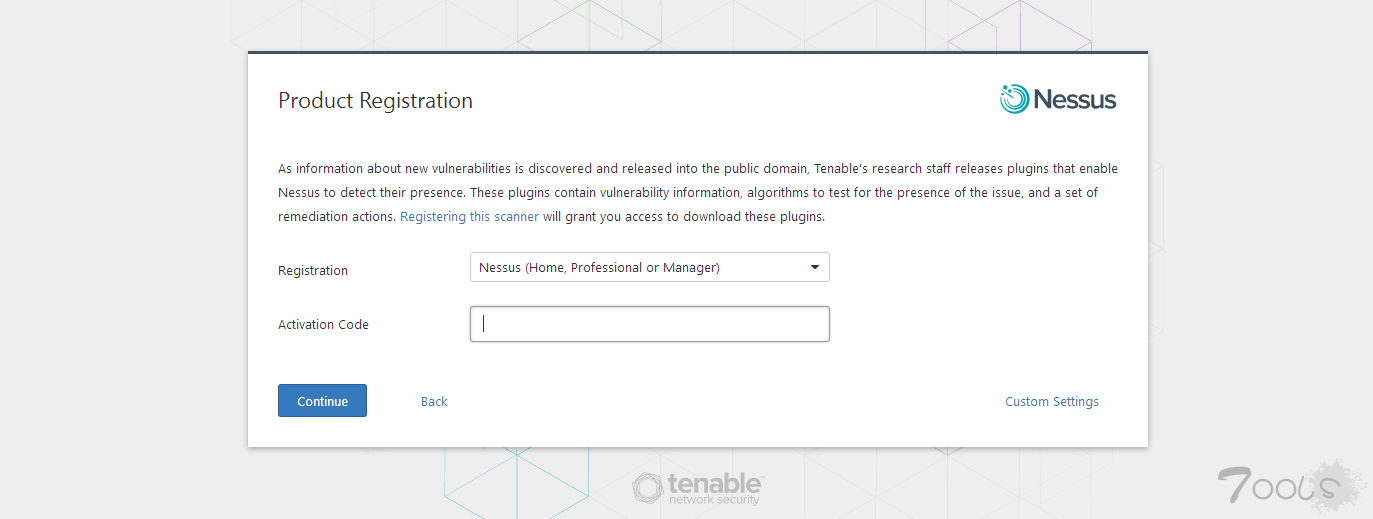Click the tenable network security wordmark

pos(715,489)
